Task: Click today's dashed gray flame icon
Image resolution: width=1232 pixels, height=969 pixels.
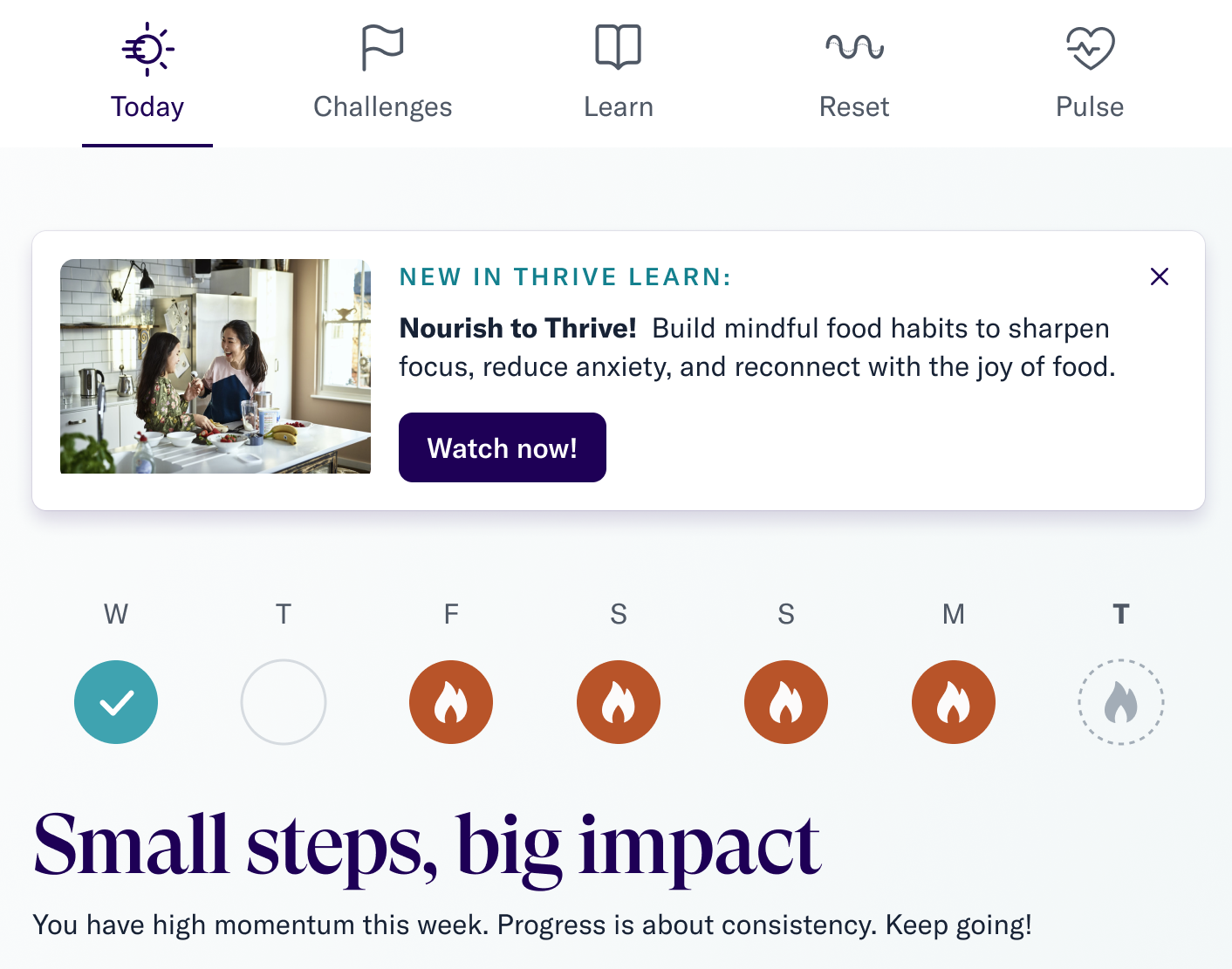Action: 1121,702
